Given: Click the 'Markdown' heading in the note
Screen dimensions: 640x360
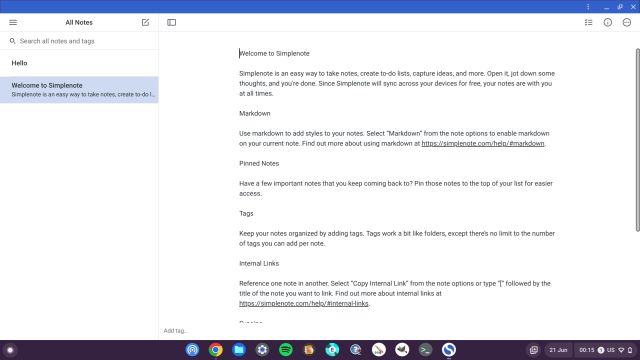Looking at the screenshot, I should [255, 113].
